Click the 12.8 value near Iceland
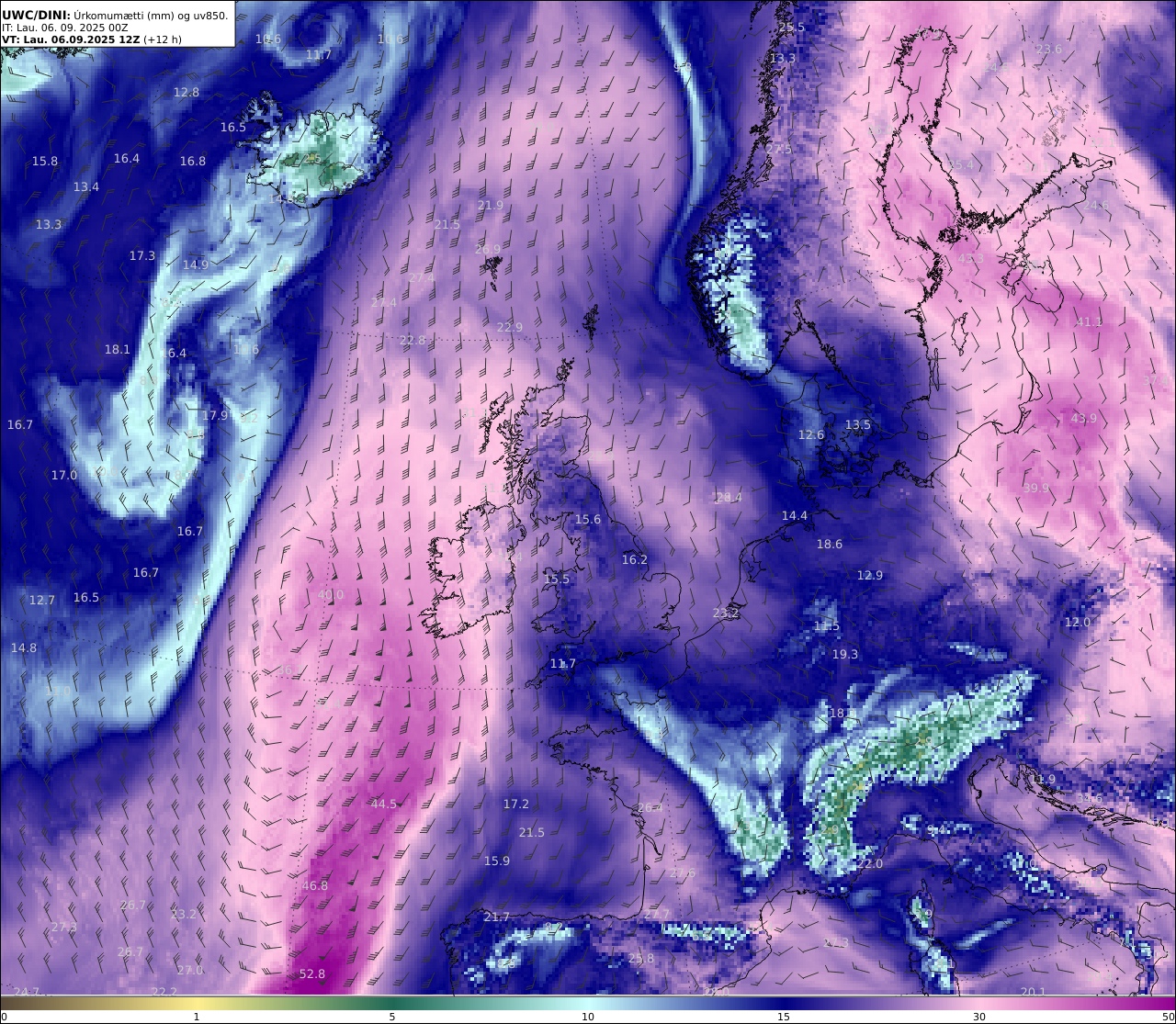 (x=187, y=92)
